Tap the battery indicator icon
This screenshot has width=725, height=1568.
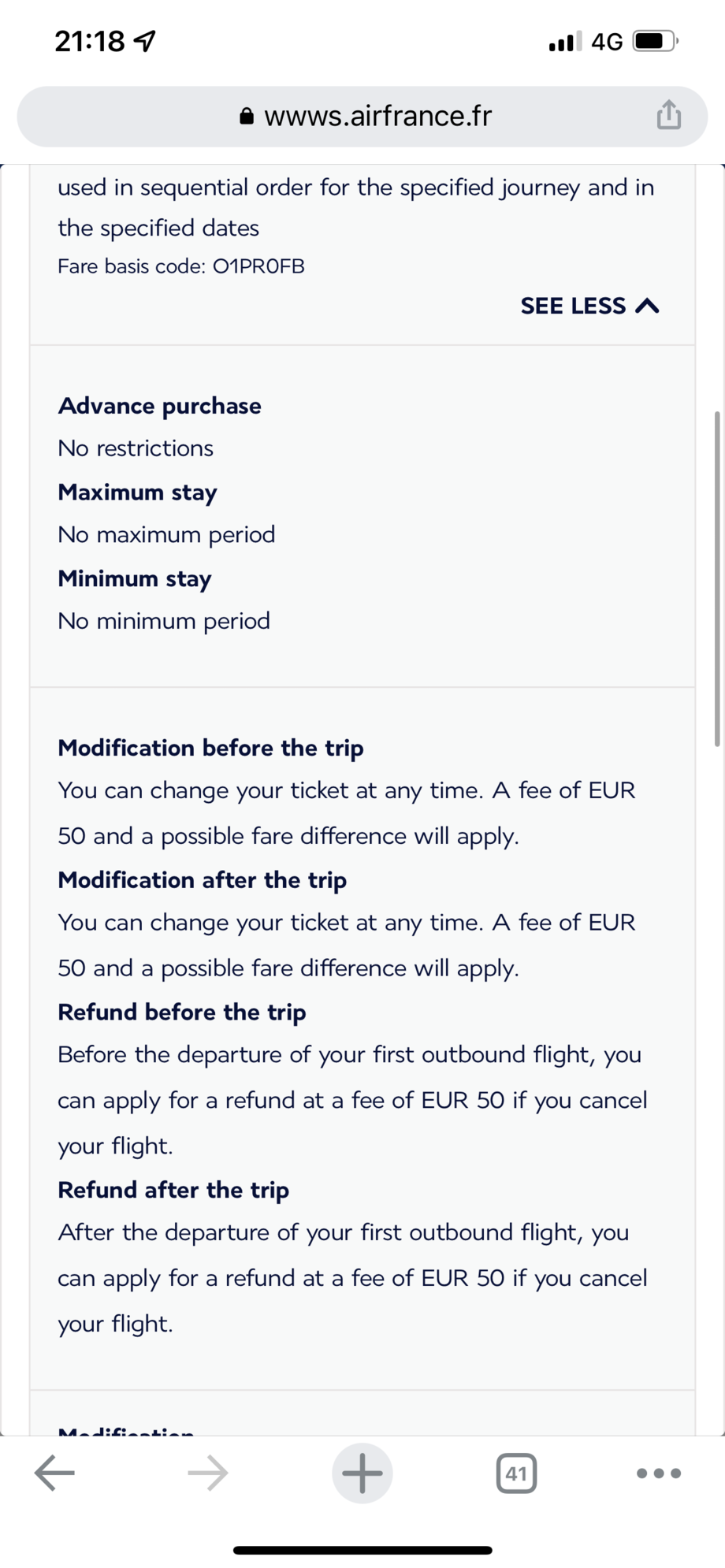click(x=654, y=41)
